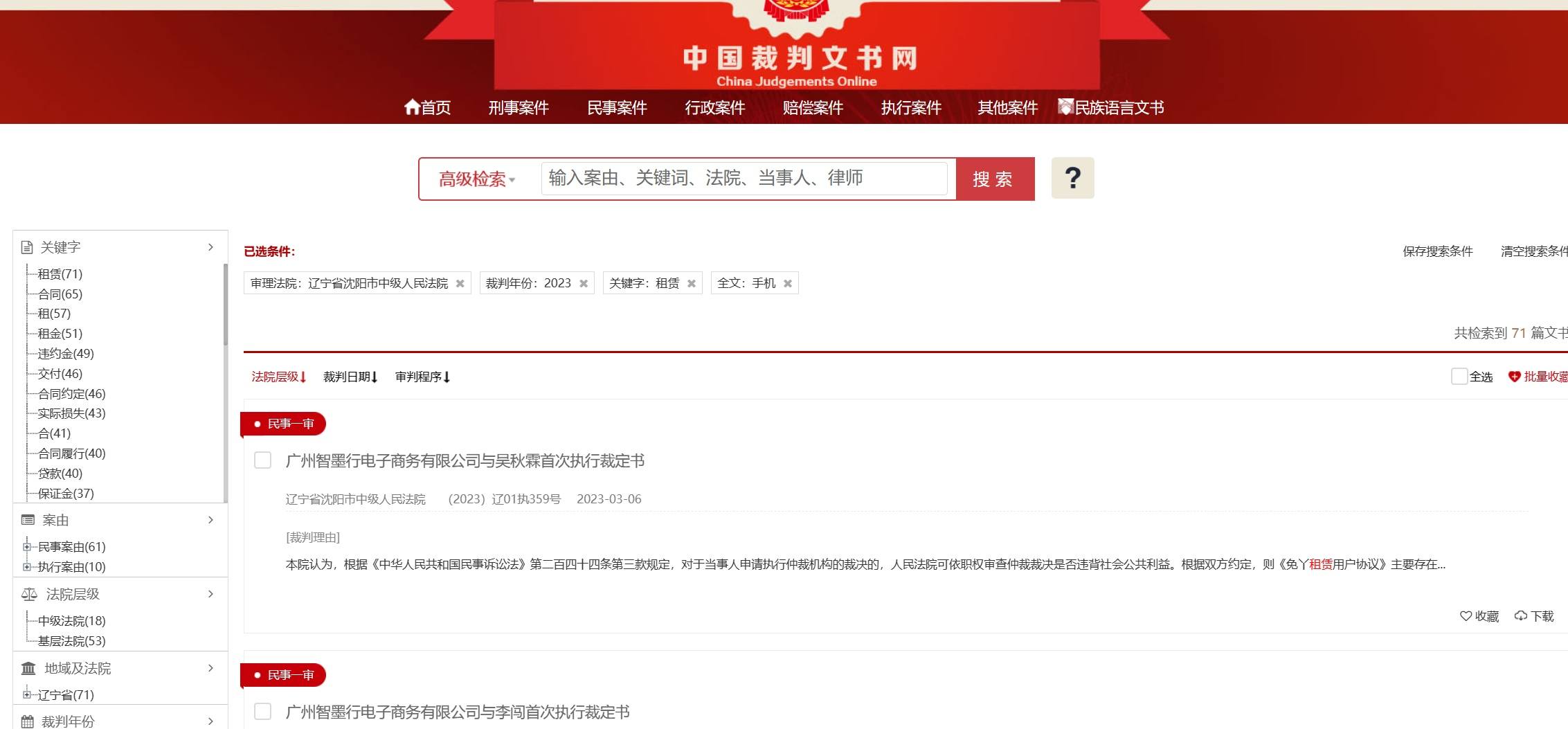Open 执行案件 category
This screenshot has height=729, width=1568.
911,107
